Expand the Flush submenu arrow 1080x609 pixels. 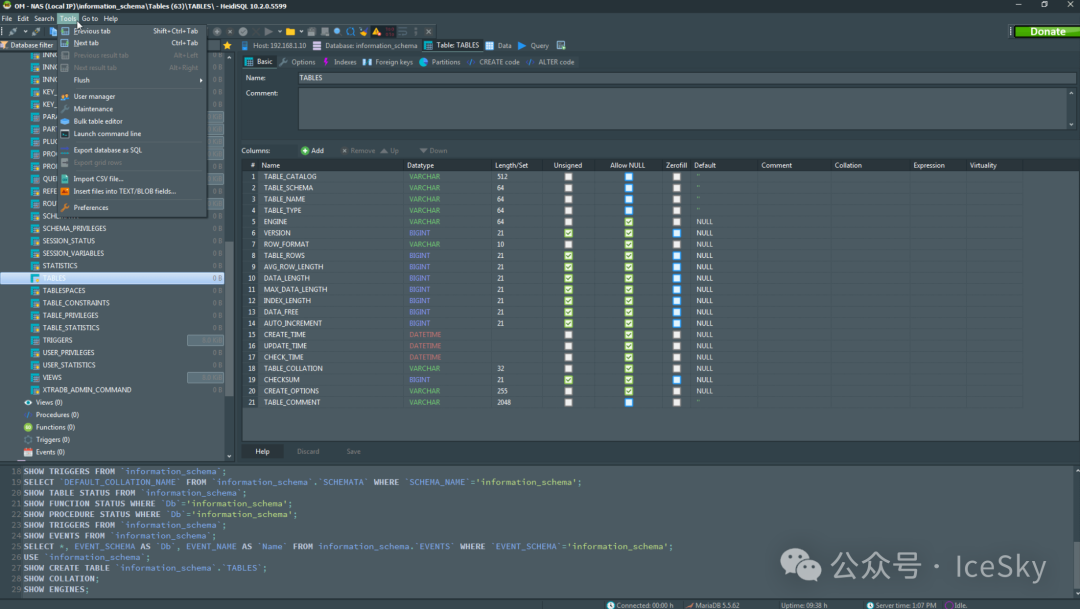click(200, 80)
